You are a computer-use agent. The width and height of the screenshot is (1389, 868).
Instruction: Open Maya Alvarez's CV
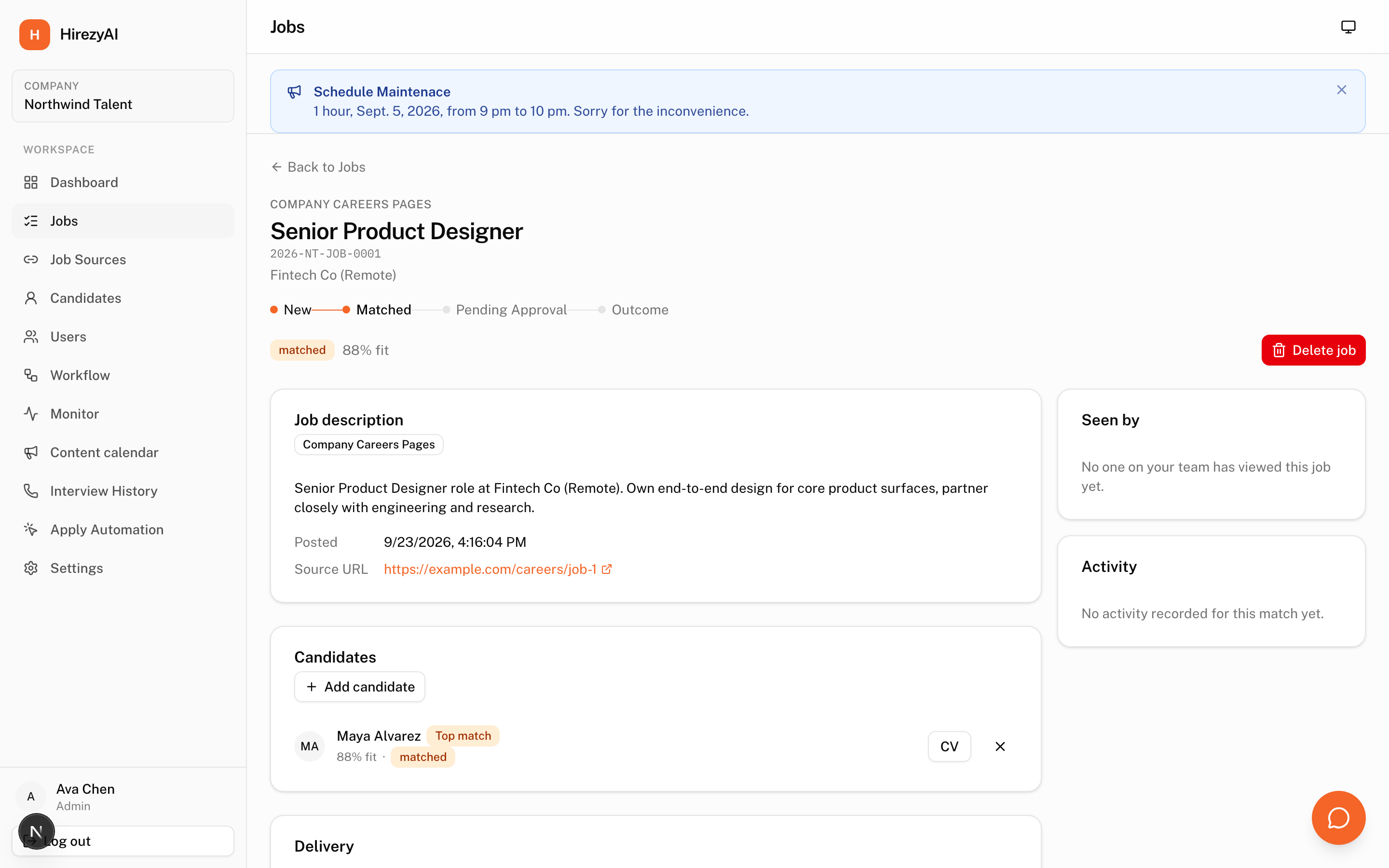949,746
